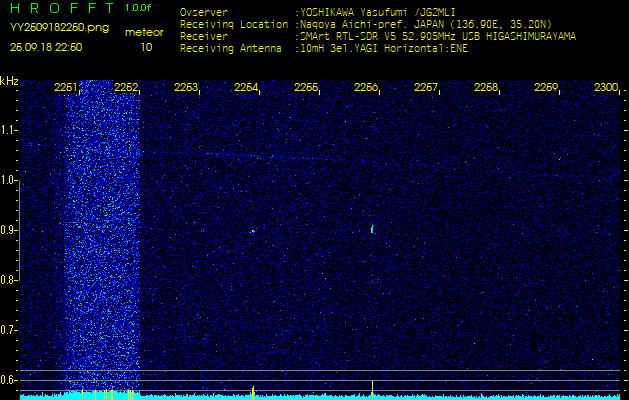
Task: Click the 2258 time axis label
Action: coord(486,87)
